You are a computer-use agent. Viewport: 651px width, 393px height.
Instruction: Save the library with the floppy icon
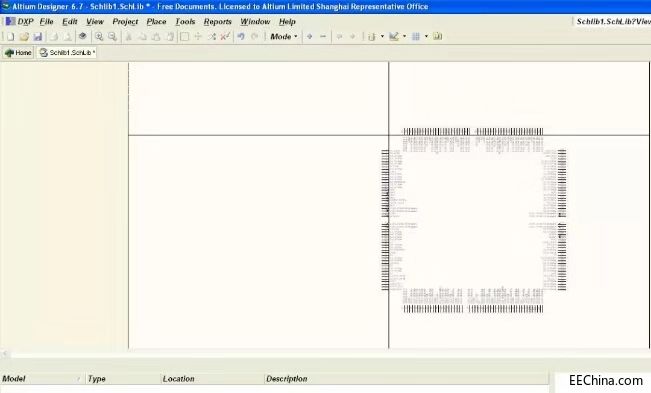38,37
